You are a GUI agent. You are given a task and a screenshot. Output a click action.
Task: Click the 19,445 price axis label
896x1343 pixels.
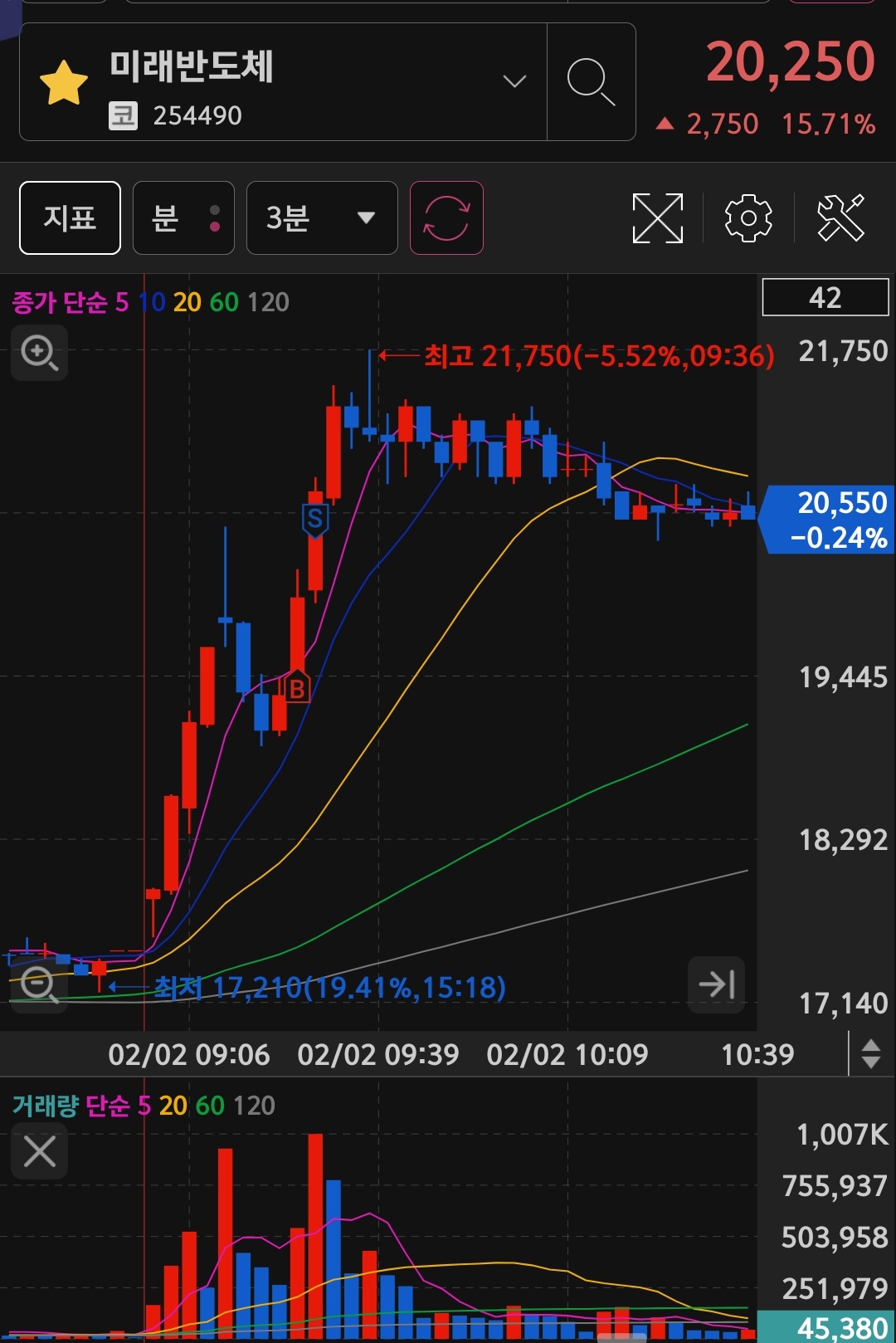click(x=843, y=677)
